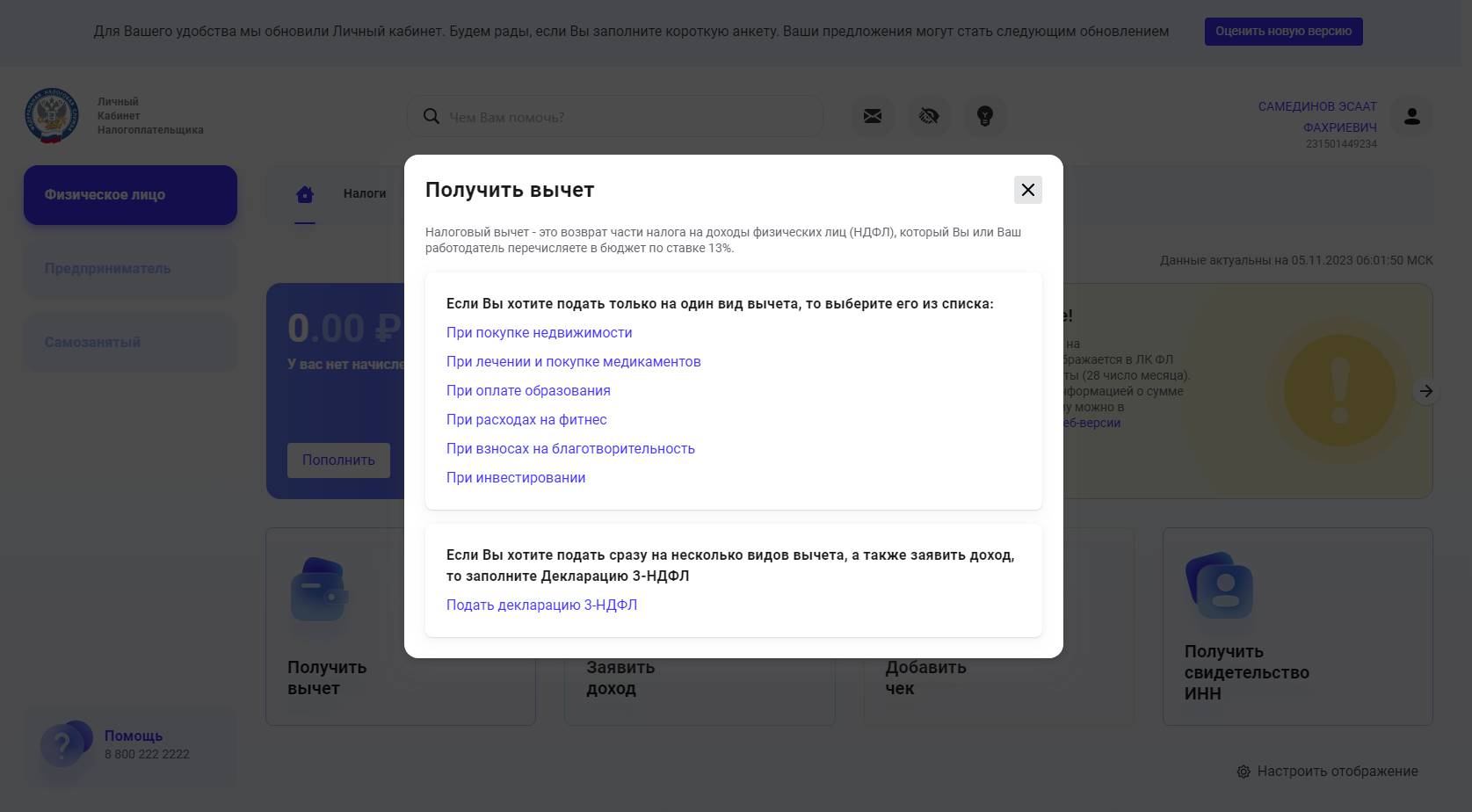Screen dimensions: 1472x812
Task: Open При расходах на фитнес link
Action: point(526,419)
